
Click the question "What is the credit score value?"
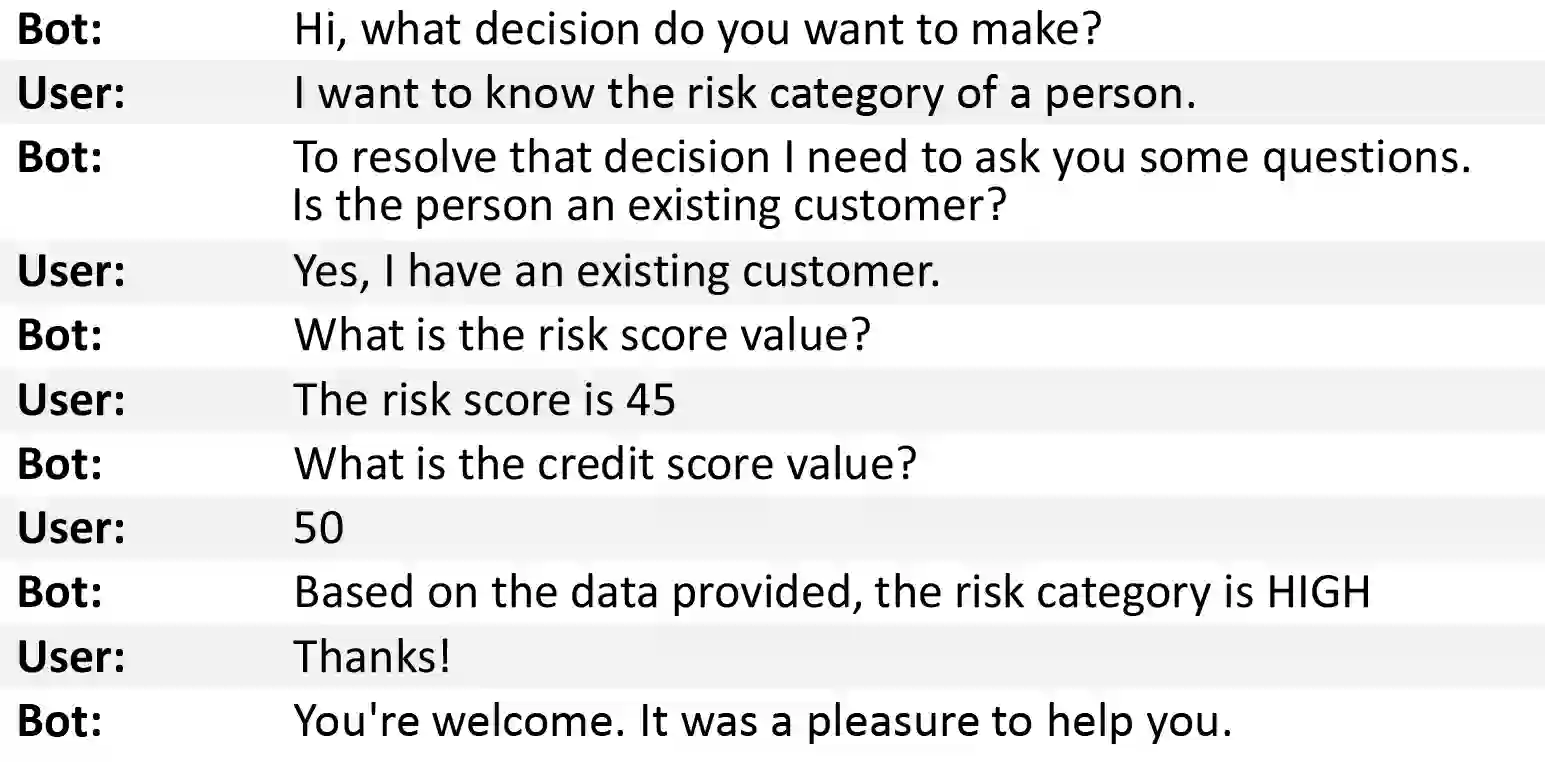(x=604, y=464)
